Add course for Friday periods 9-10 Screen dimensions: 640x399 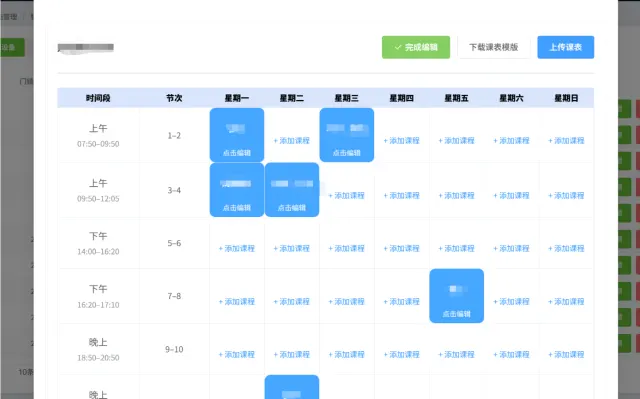pyautogui.click(x=456, y=355)
